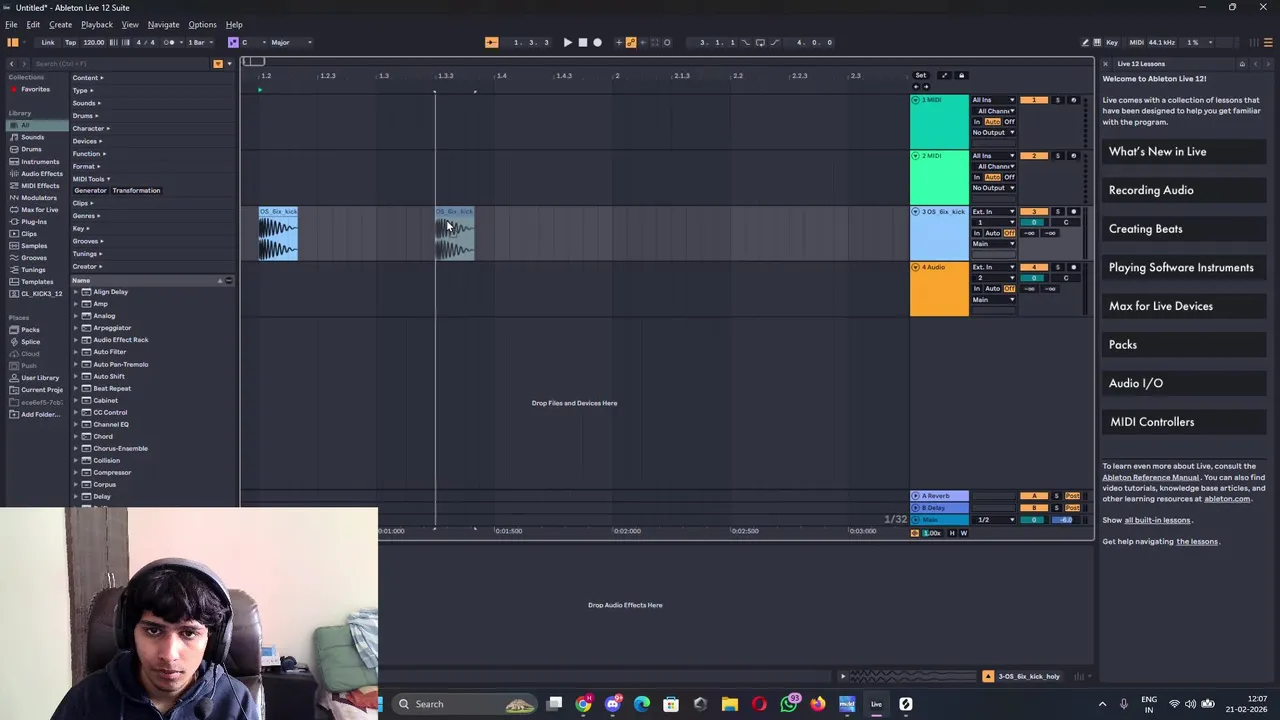Toggle the Follow playback icon
The height and width of the screenshot is (720, 1280).
(491, 42)
